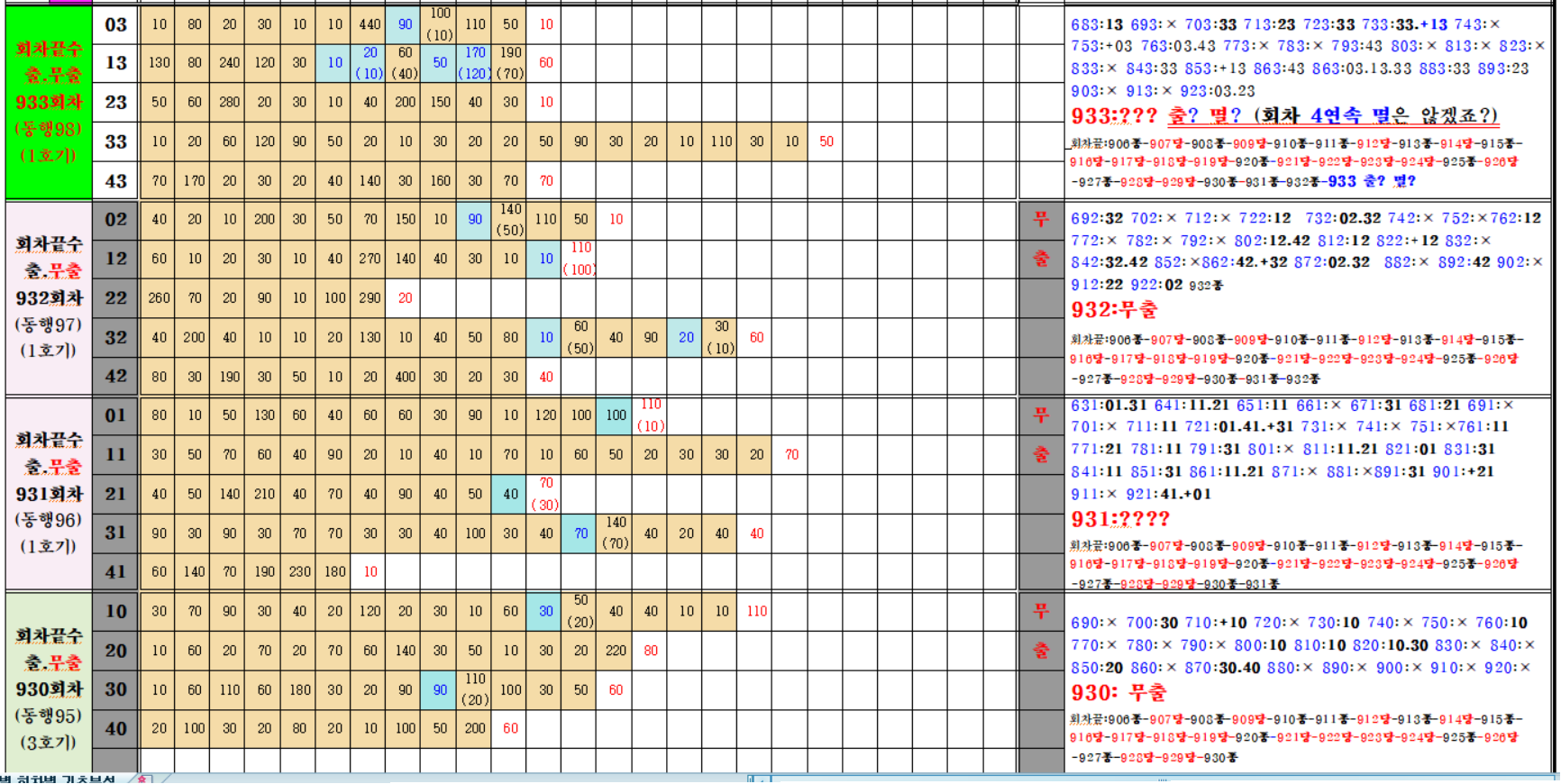
Task: Select the 932회차 (동행97) header cell
Action: [x=49, y=297]
